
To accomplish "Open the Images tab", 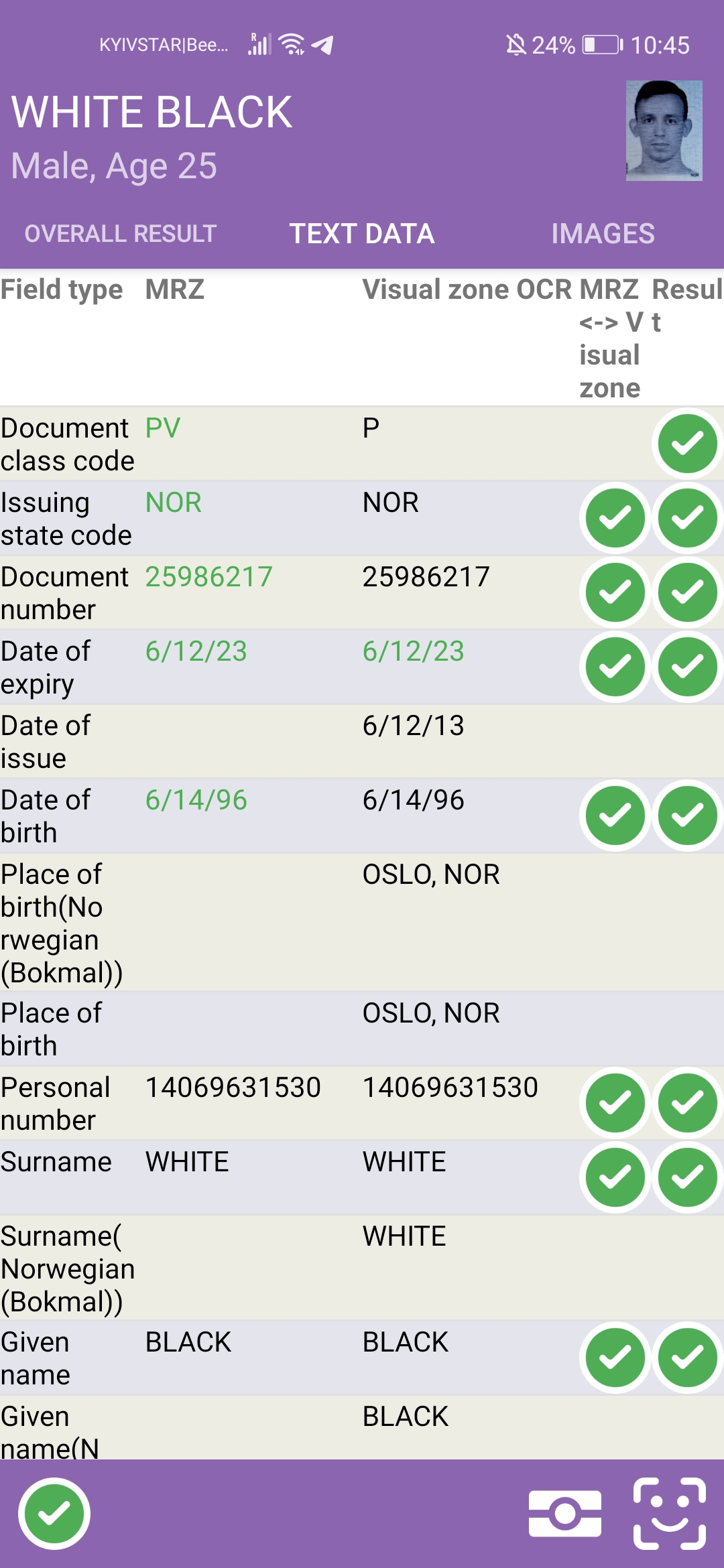I will pyautogui.click(x=603, y=234).
